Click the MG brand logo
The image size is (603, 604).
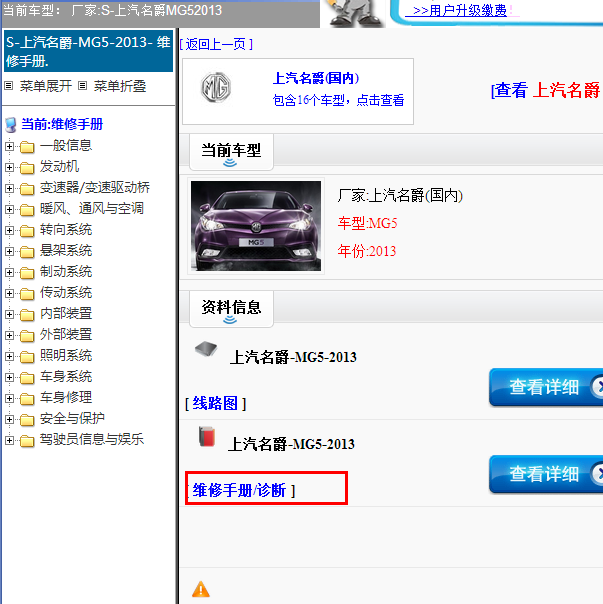point(216,87)
